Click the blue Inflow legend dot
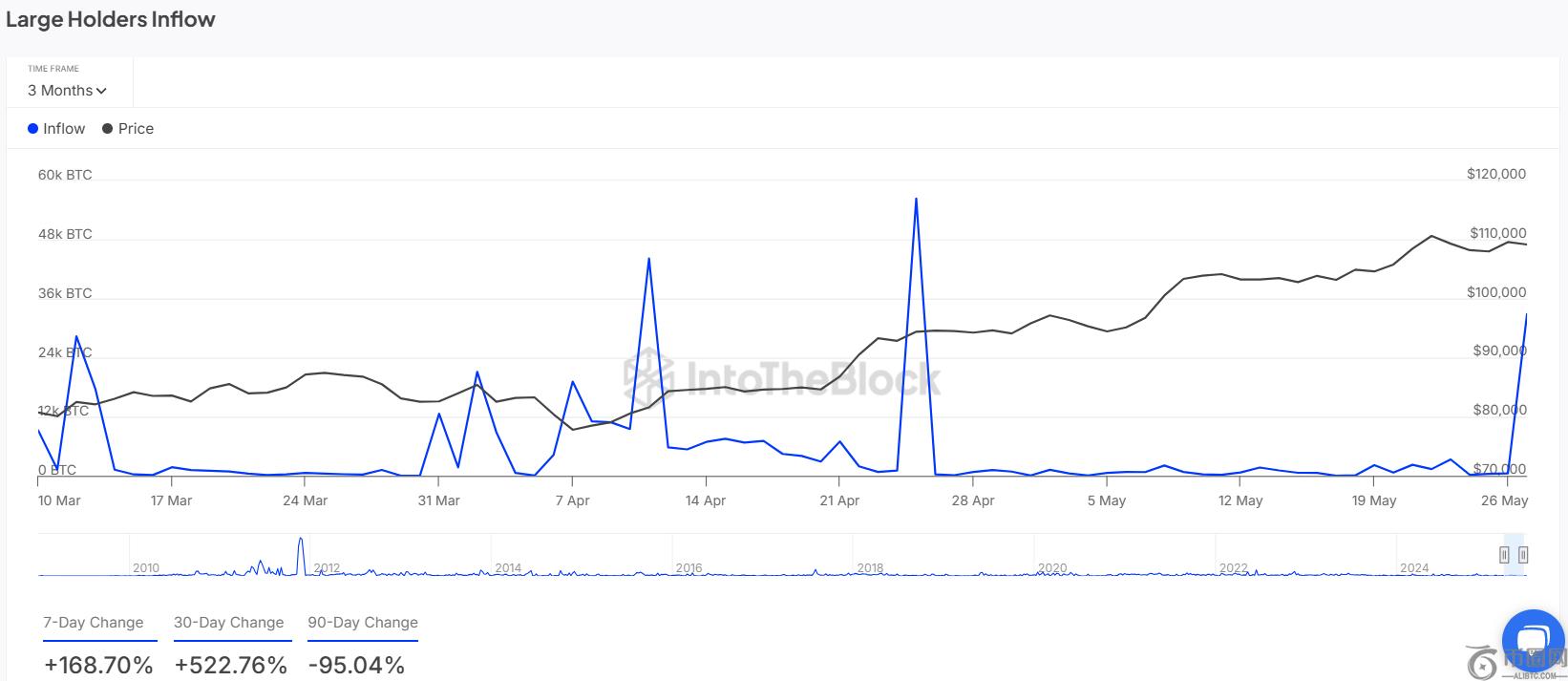 pyautogui.click(x=33, y=129)
